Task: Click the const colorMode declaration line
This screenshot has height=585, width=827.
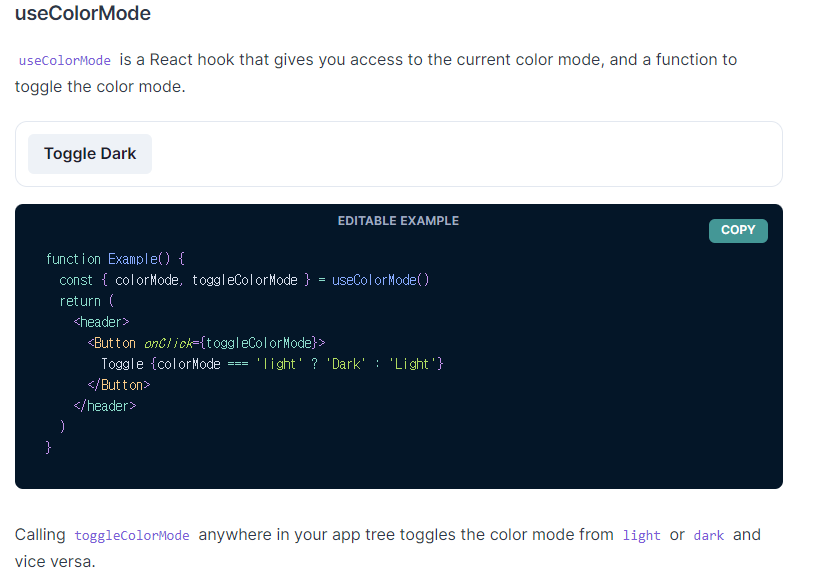Action: [x=244, y=280]
